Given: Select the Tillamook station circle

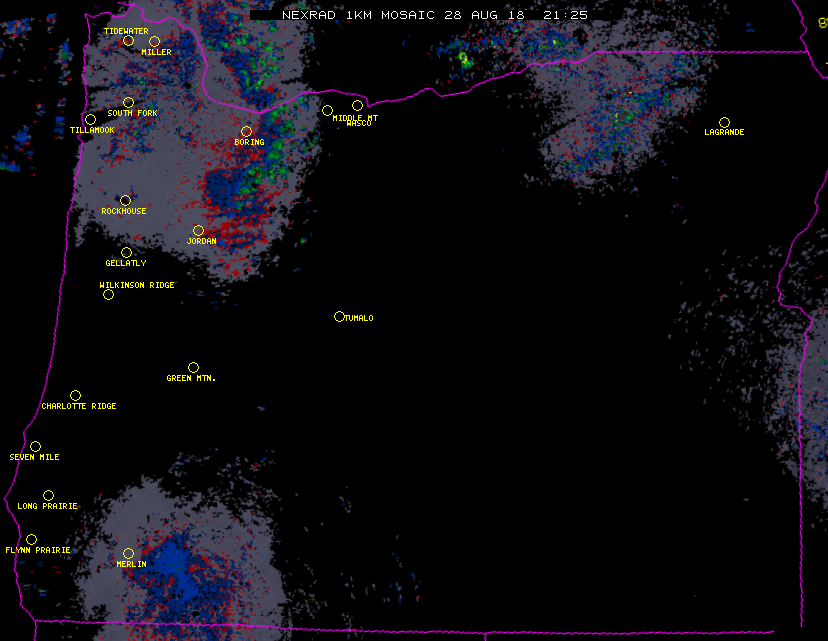Looking at the screenshot, I should tap(90, 120).
